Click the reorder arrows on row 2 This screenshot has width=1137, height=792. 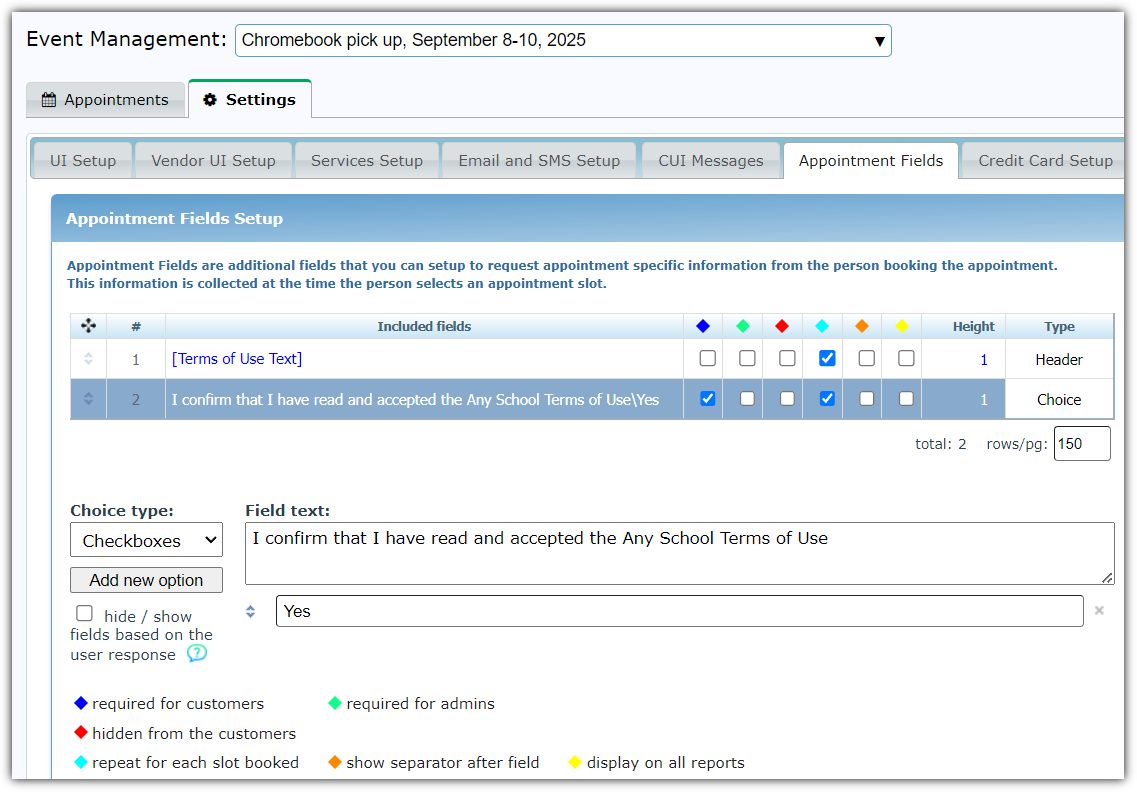88,399
